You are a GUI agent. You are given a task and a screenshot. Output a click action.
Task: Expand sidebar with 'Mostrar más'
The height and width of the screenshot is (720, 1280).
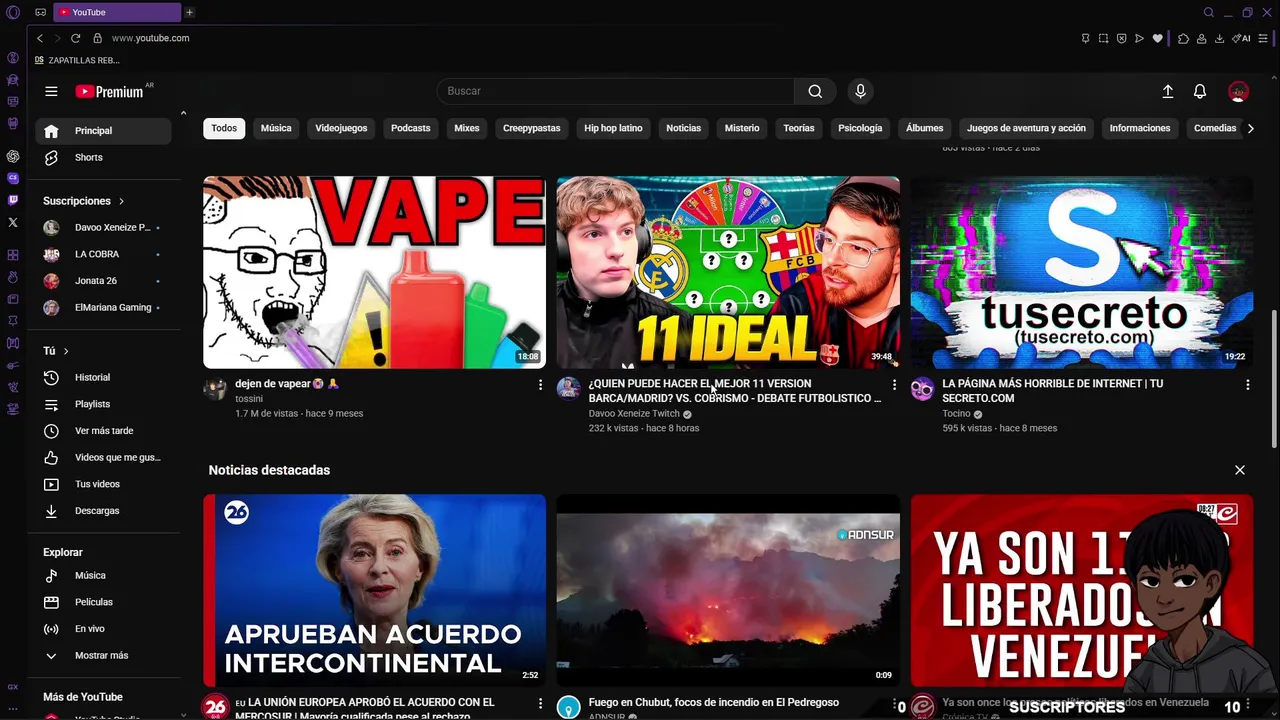[101, 655]
